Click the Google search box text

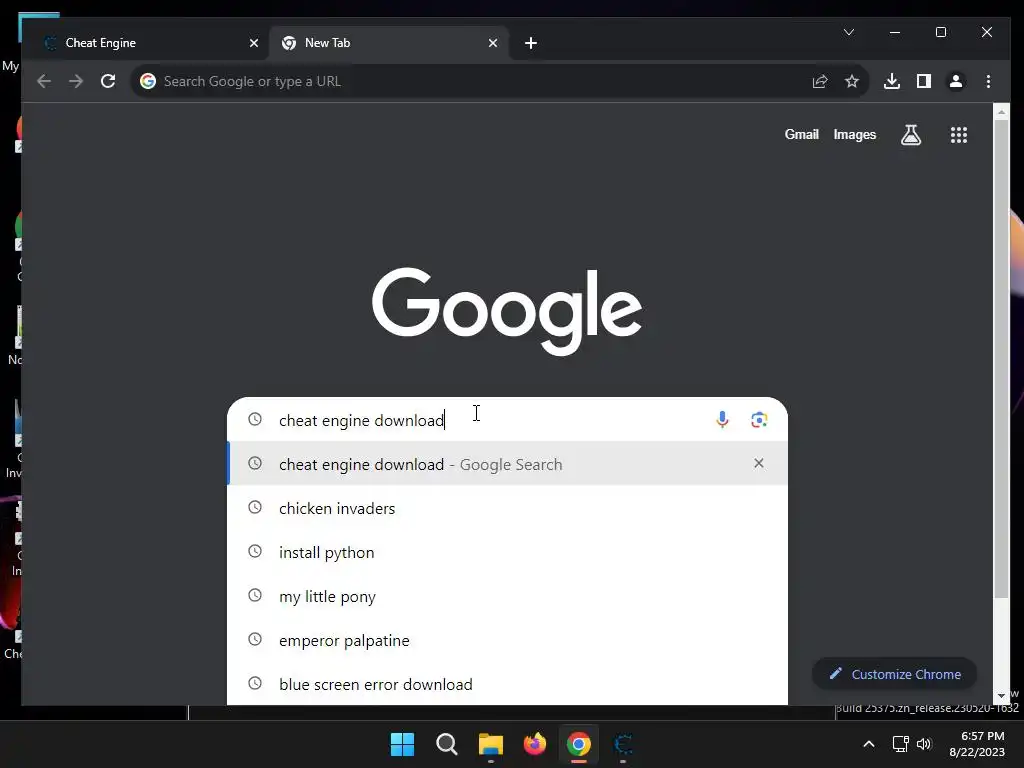coord(361,420)
